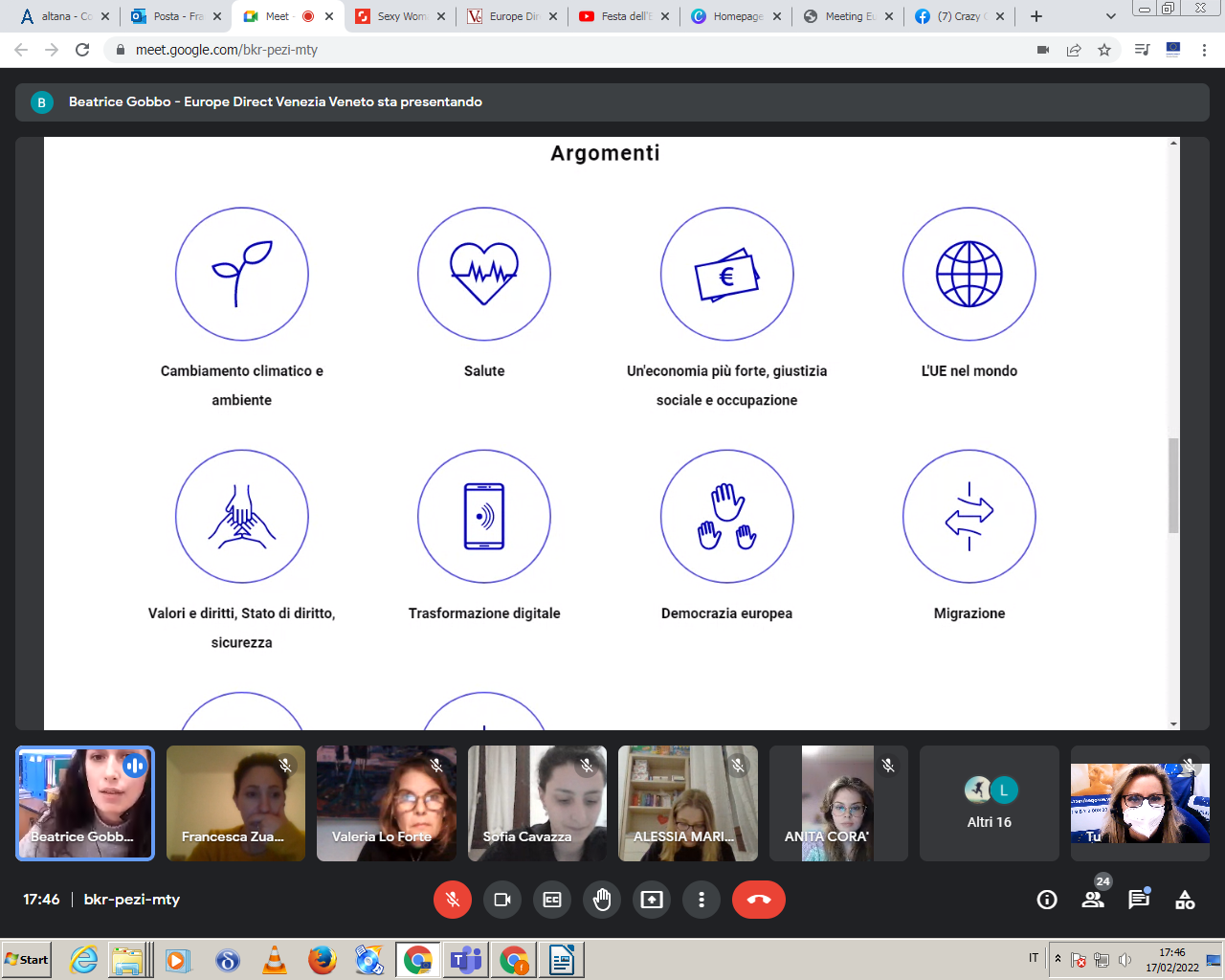Image resolution: width=1225 pixels, height=980 pixels.
Task: Click the presentation scrollbar's up arrow
Action: (x=1173, y=143)
